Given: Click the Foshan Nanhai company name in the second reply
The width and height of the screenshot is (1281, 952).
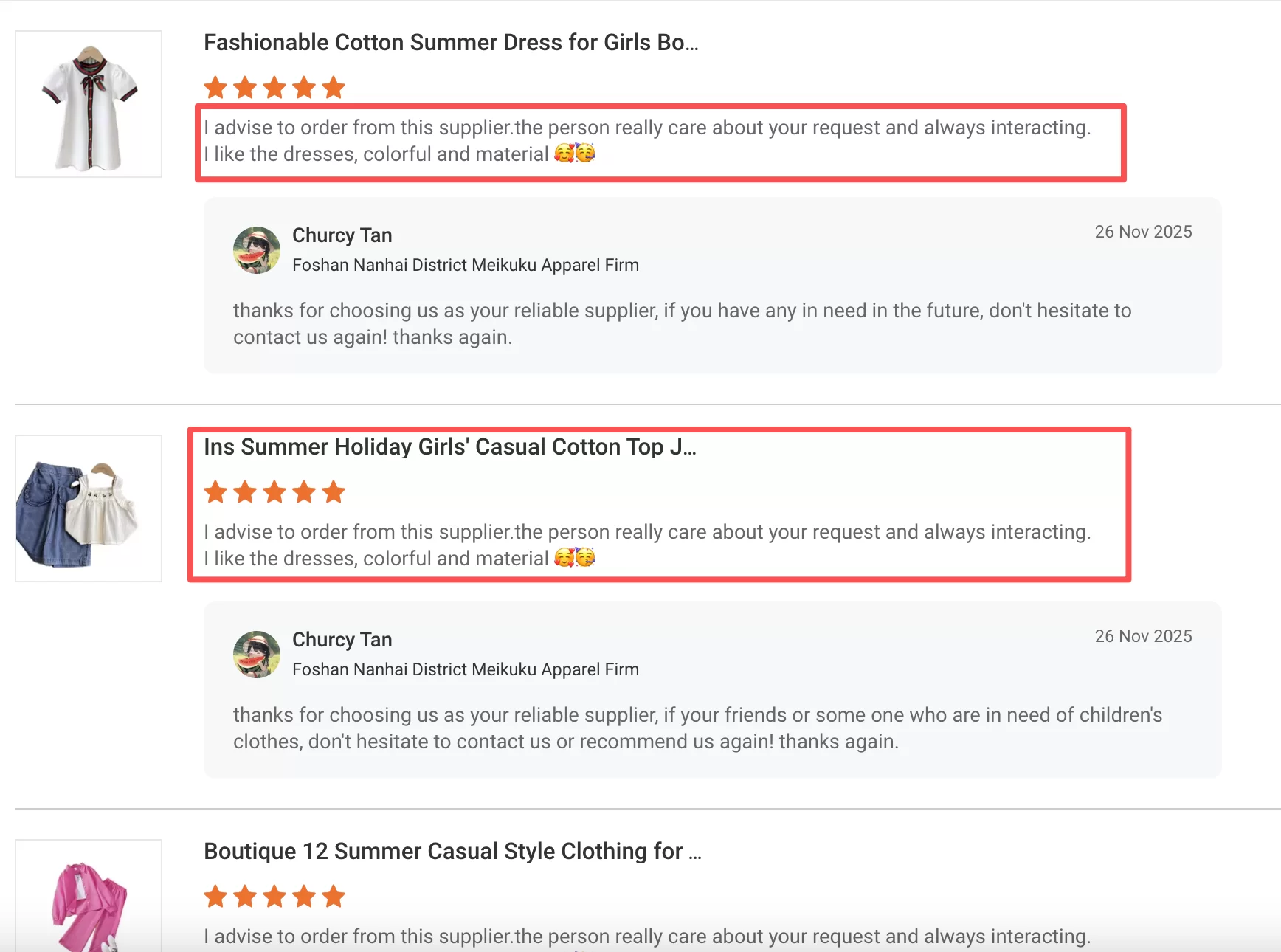Looking at the screenshot, I should 466,669.
